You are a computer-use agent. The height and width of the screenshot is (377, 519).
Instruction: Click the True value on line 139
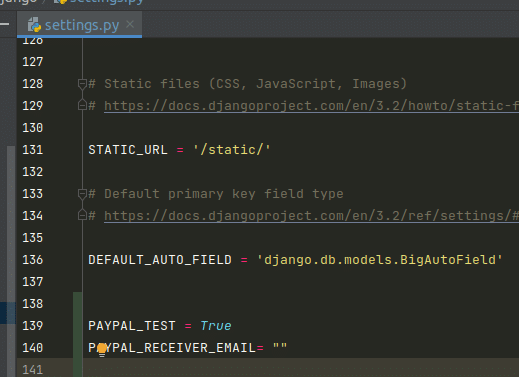pos(216,326)
